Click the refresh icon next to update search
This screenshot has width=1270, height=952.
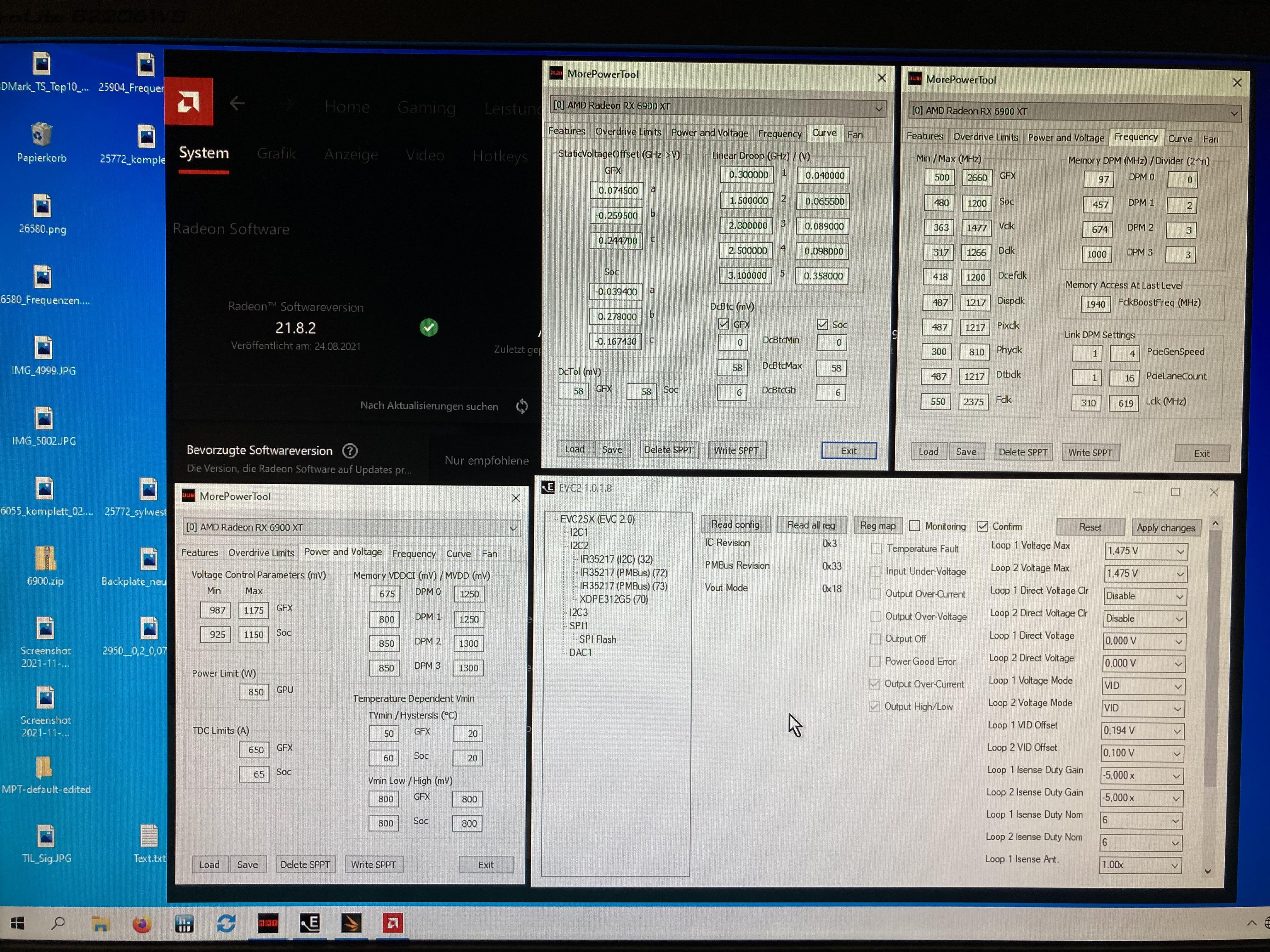coord(522,406)
